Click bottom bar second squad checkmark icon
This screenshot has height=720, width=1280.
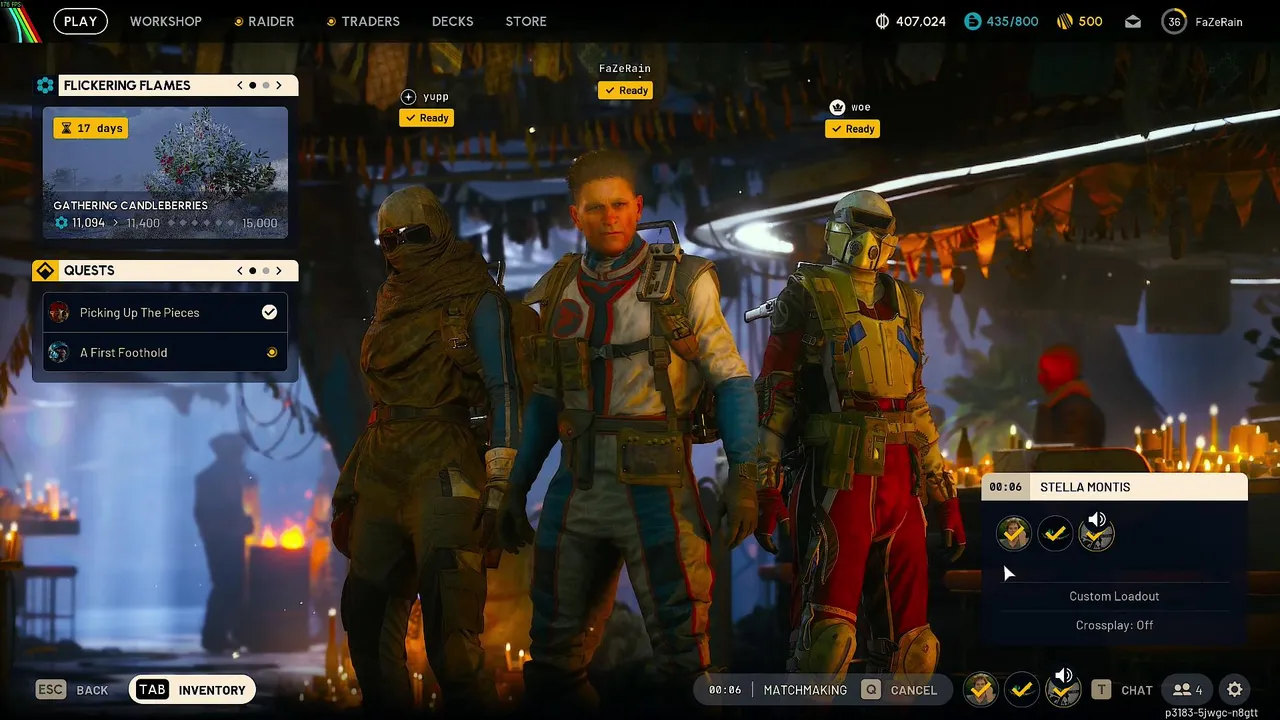[x=1022, y=690]
